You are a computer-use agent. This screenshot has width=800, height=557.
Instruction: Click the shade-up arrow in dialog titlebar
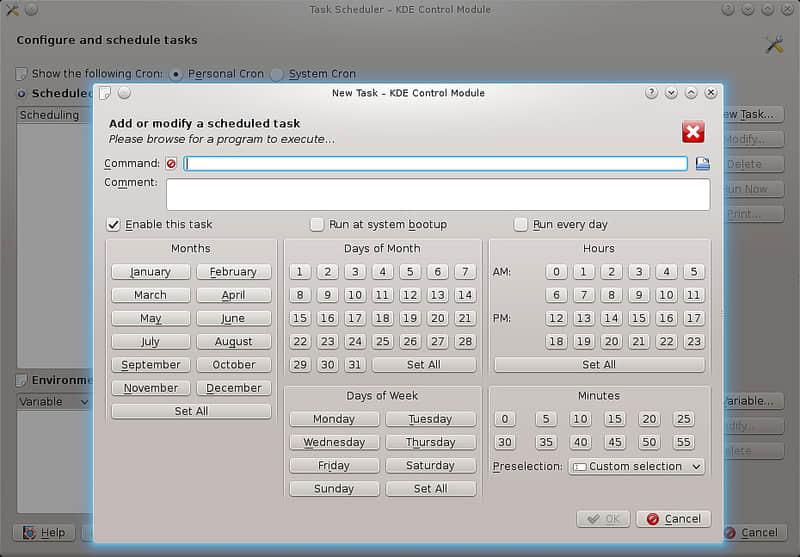point(691,93)
